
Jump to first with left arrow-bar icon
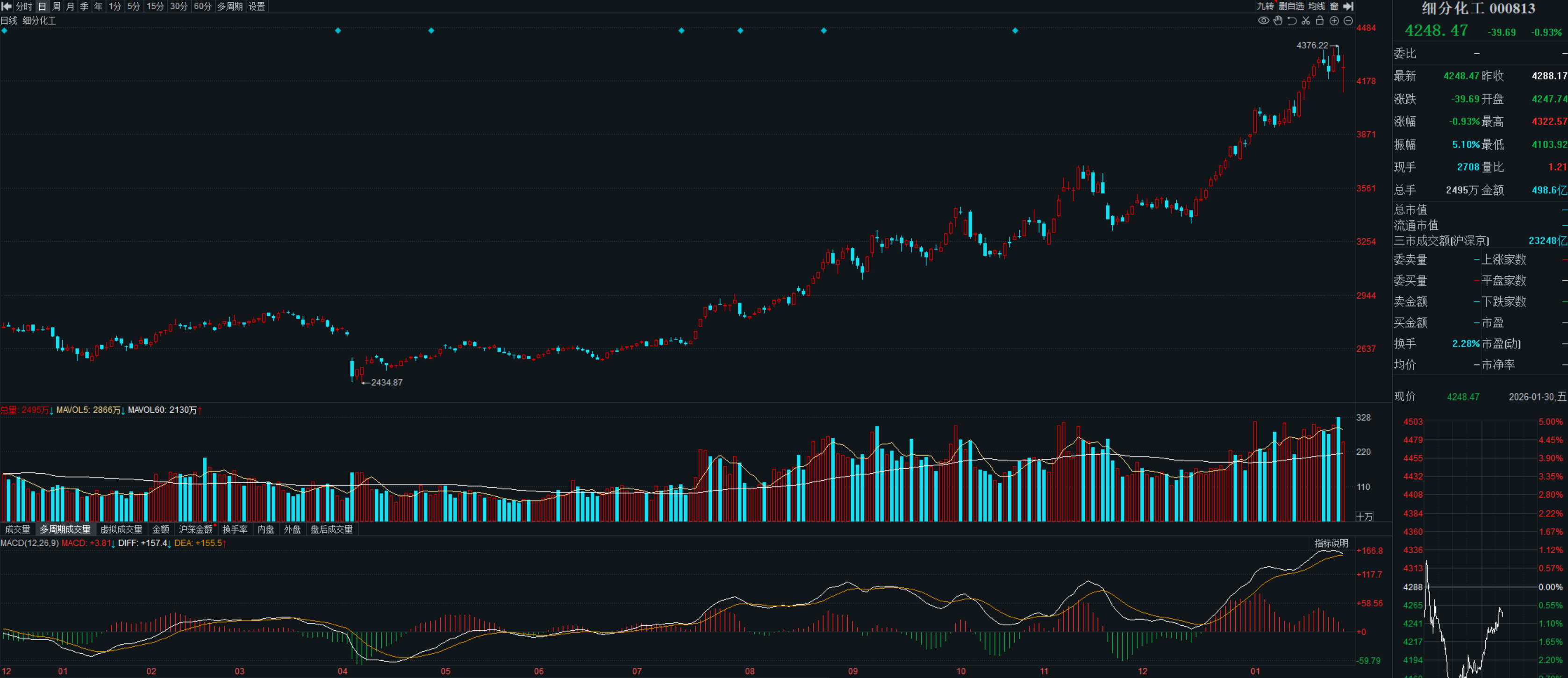[x=7, y=6]
